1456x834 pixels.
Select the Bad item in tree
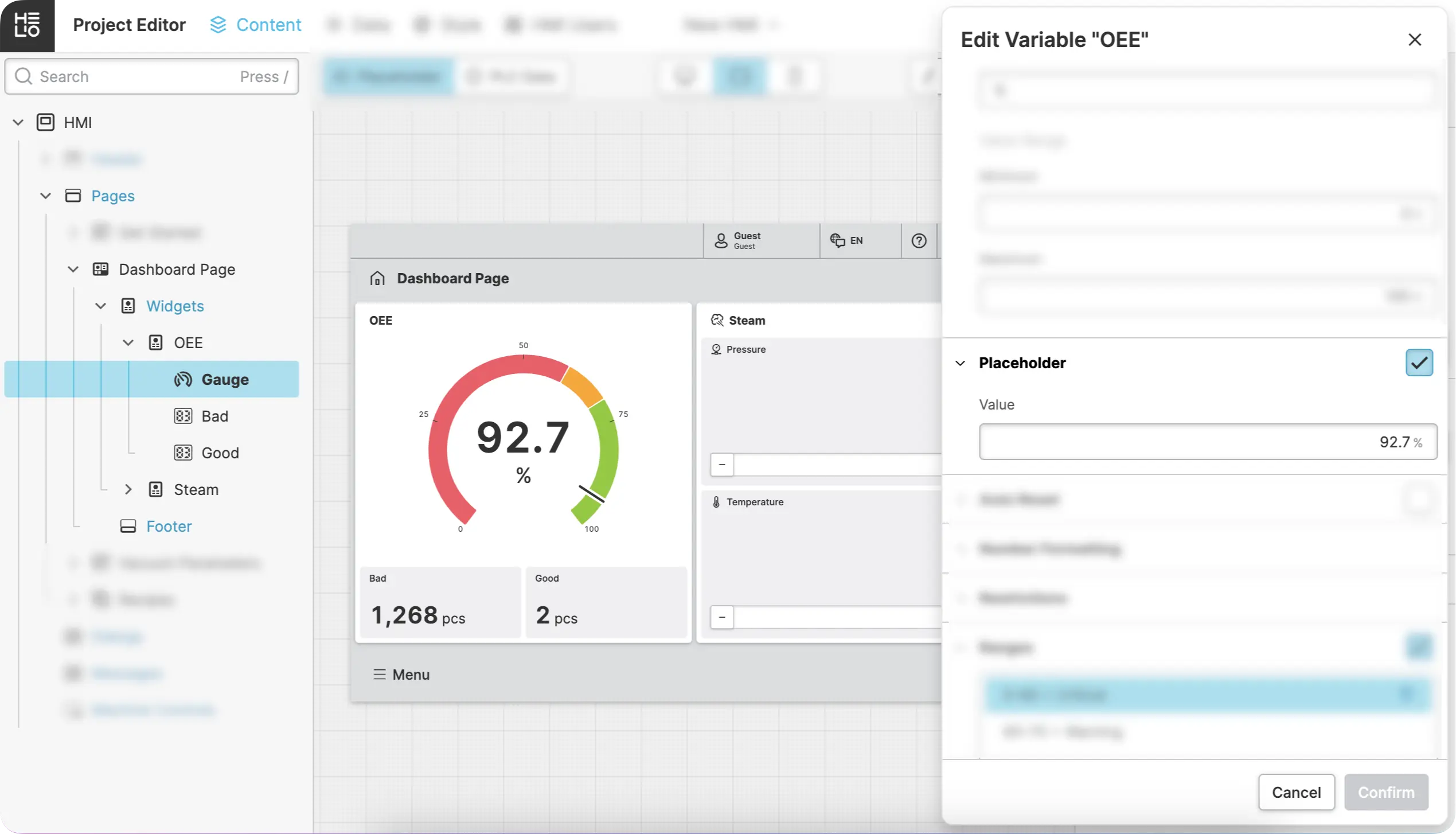click(x=214, y=416)
